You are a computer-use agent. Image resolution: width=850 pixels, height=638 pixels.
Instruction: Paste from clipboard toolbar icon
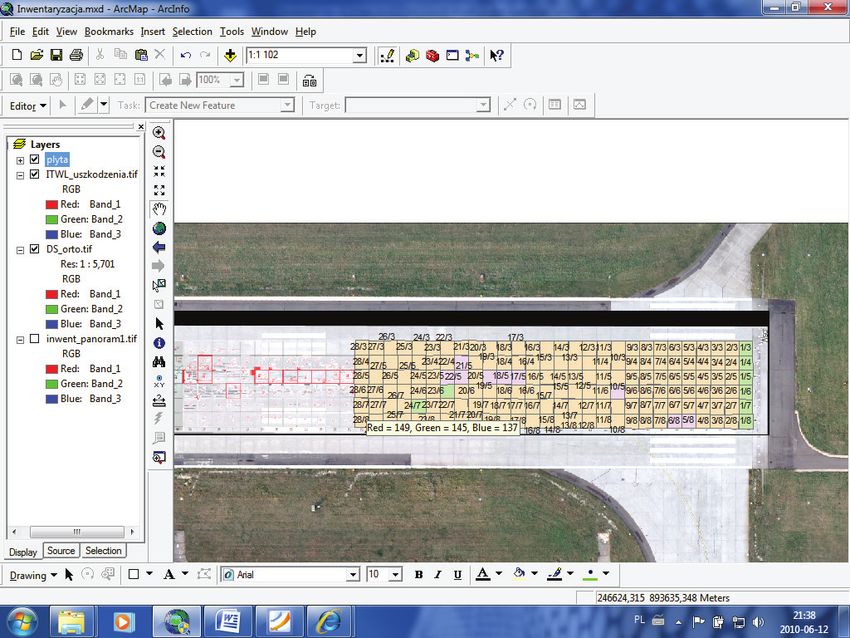[x=141, y=55]
